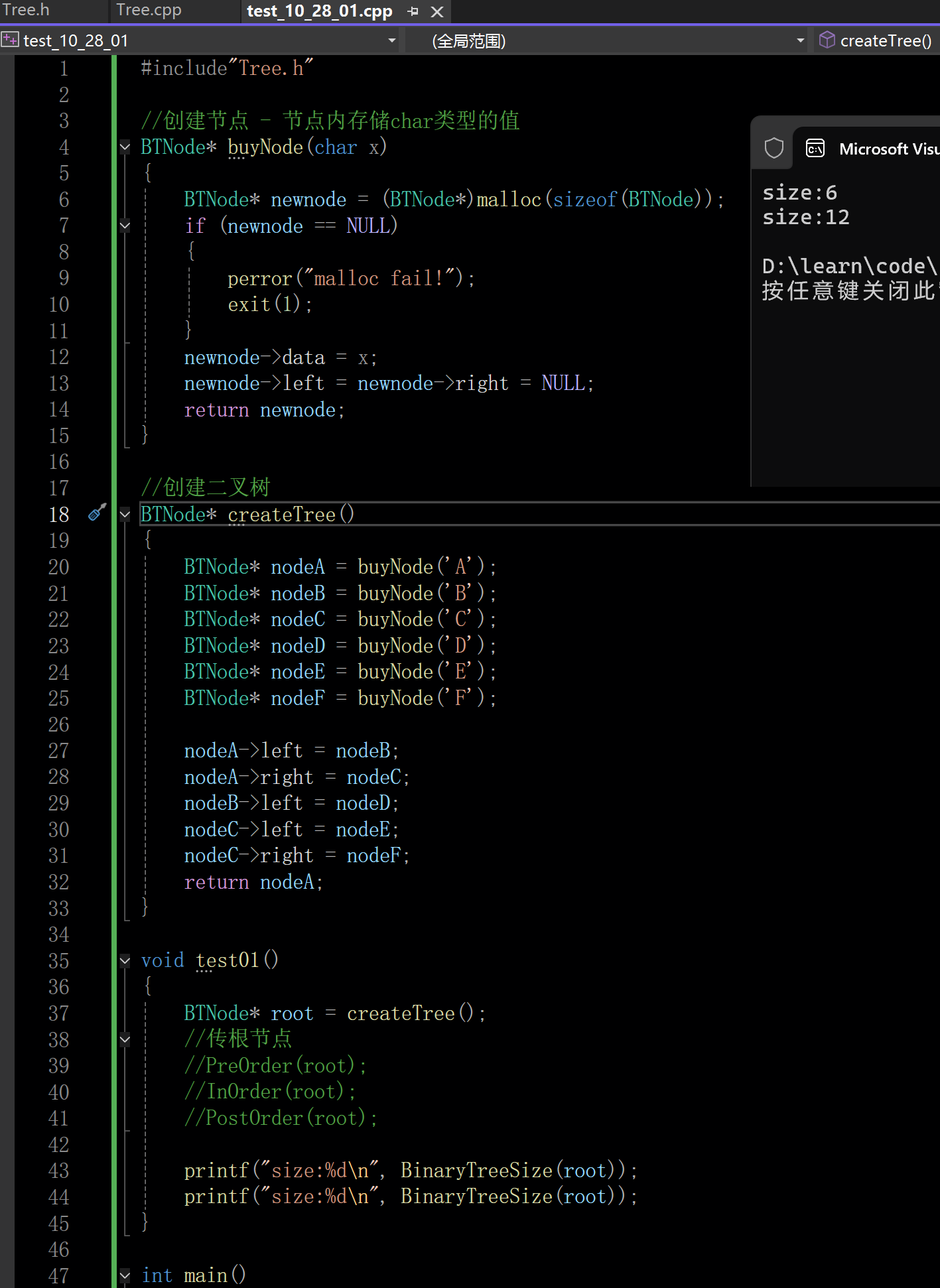Click the //InOrder(root) comment

[270, 1092]
